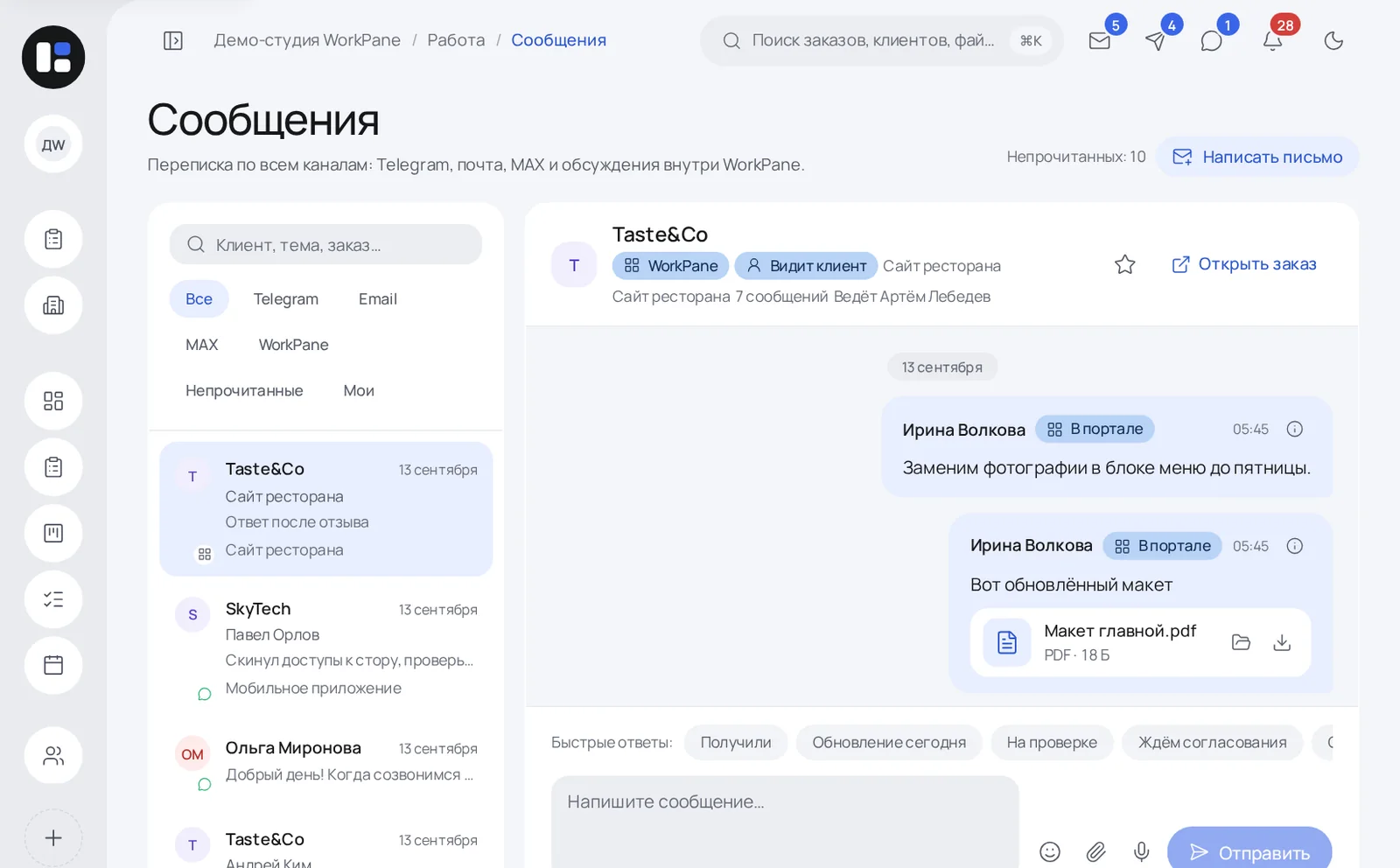Toggle the sidebar panel icon
1400x868 pixels.
[173, 40]
